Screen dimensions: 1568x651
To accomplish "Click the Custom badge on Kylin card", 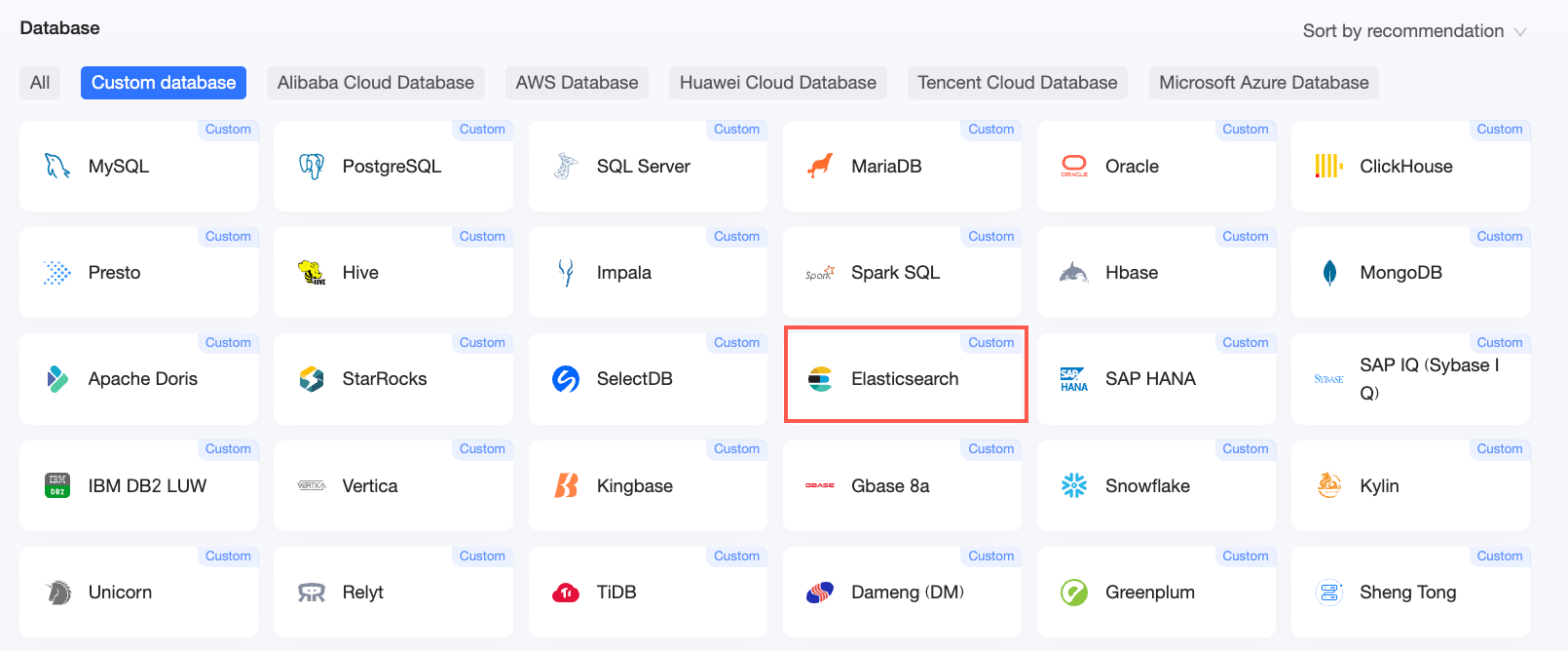I will [1499, 449].
